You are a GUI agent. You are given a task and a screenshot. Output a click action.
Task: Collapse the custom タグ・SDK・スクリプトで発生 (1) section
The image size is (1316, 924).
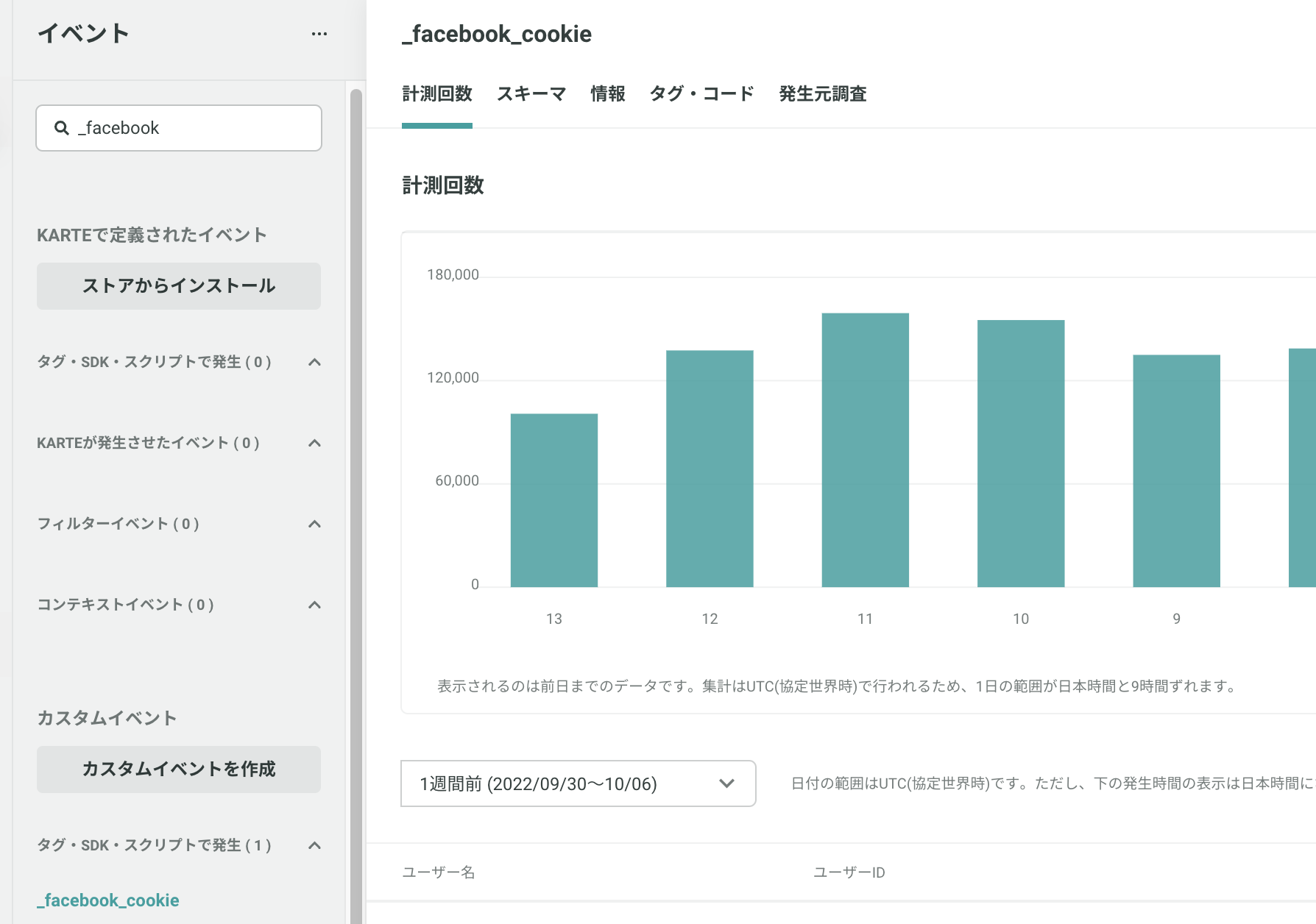314,845
